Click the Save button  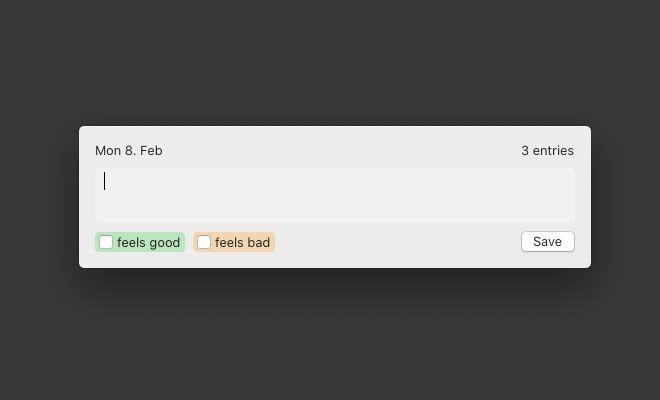click(x=548, y=242)
